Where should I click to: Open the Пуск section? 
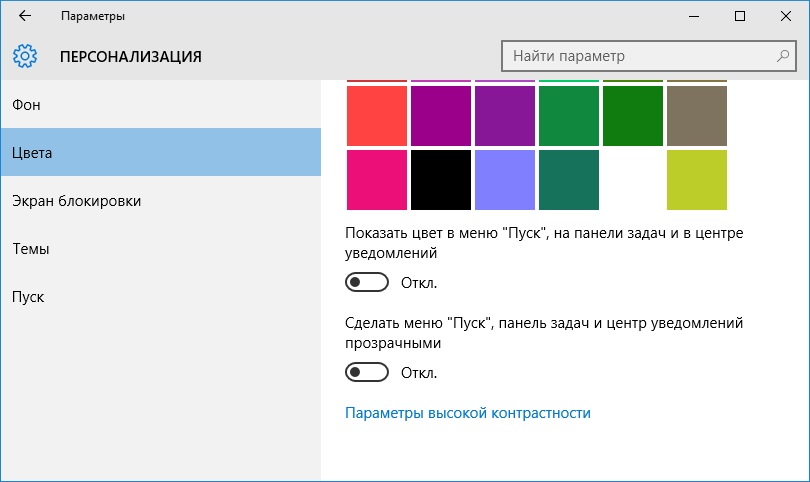(x=161, y=297)
